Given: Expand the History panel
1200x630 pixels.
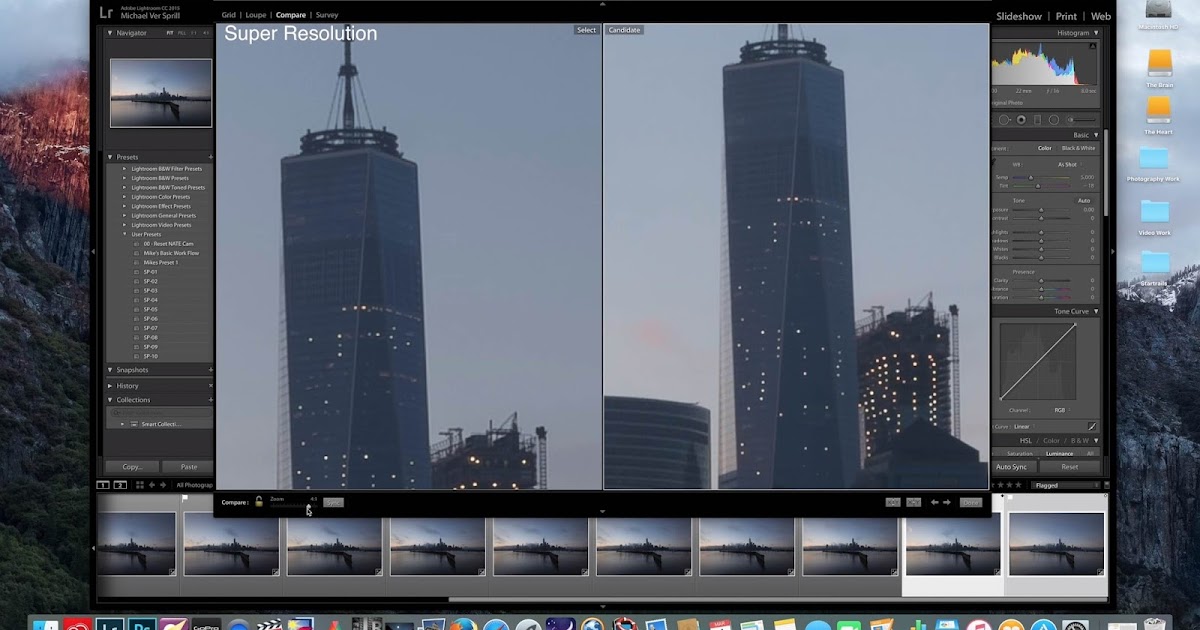Looking at the screenshot, I should tap(111, 385).
